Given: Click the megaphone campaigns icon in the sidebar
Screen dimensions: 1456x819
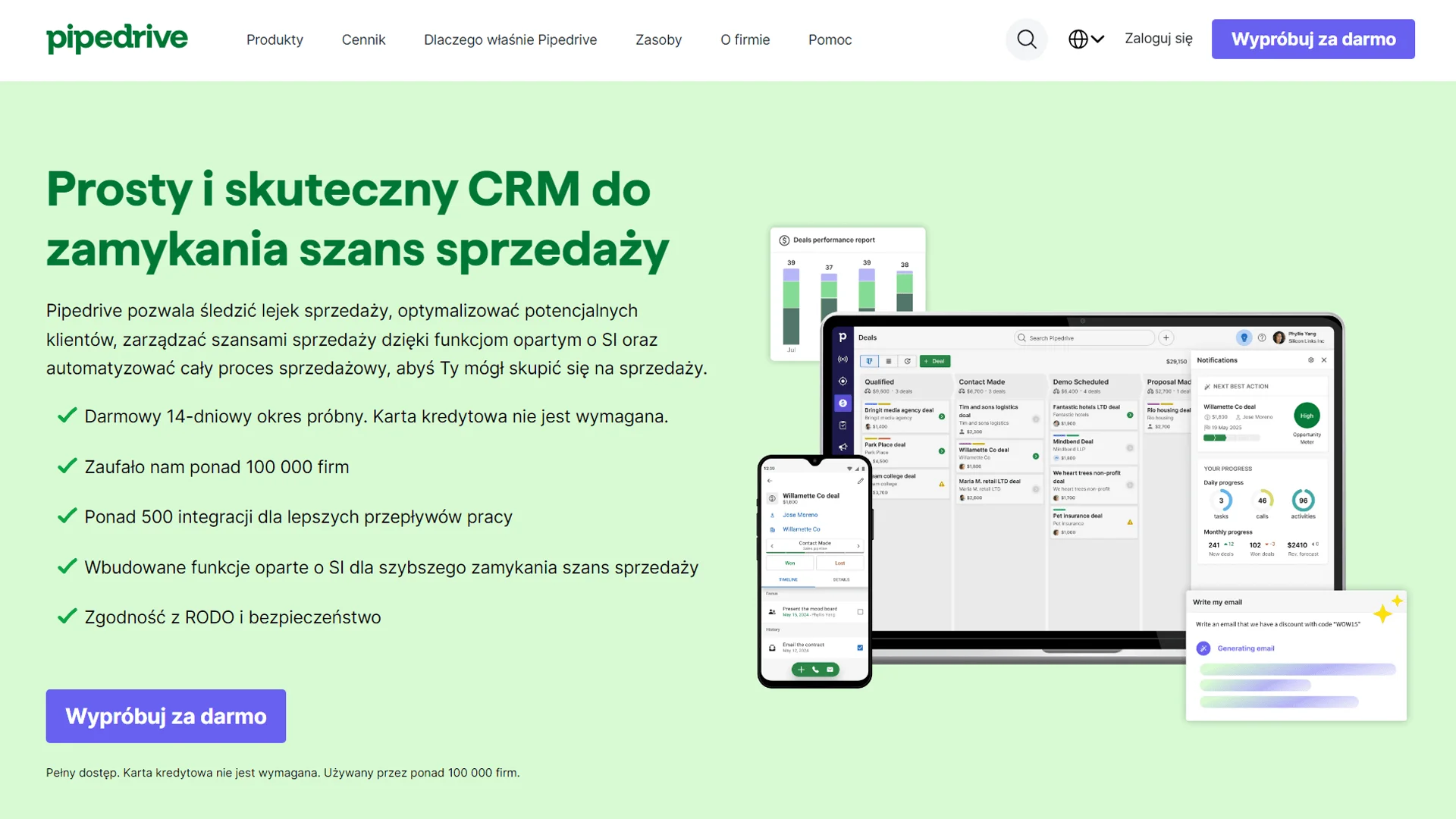Looking at the screenshot, I should [x=843, y=447].
